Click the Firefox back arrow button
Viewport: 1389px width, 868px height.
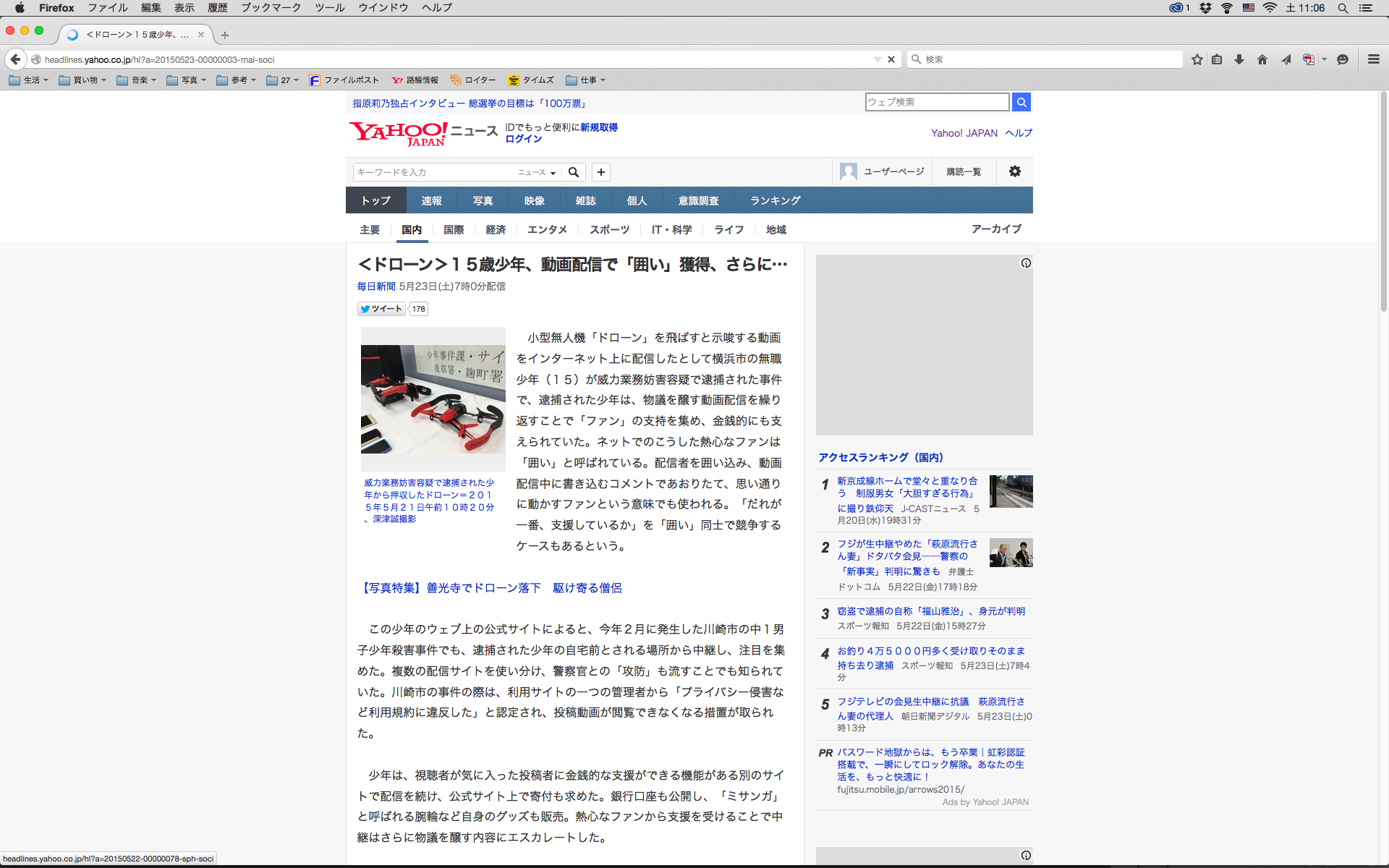point(15,59)
